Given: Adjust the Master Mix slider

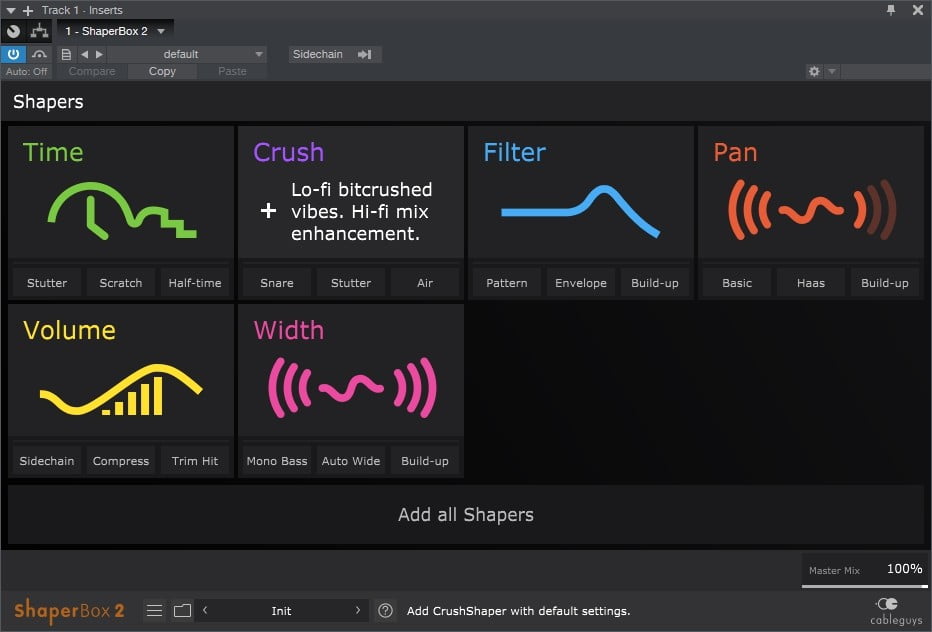Looking at the screenshot, I should coord(865,586).
